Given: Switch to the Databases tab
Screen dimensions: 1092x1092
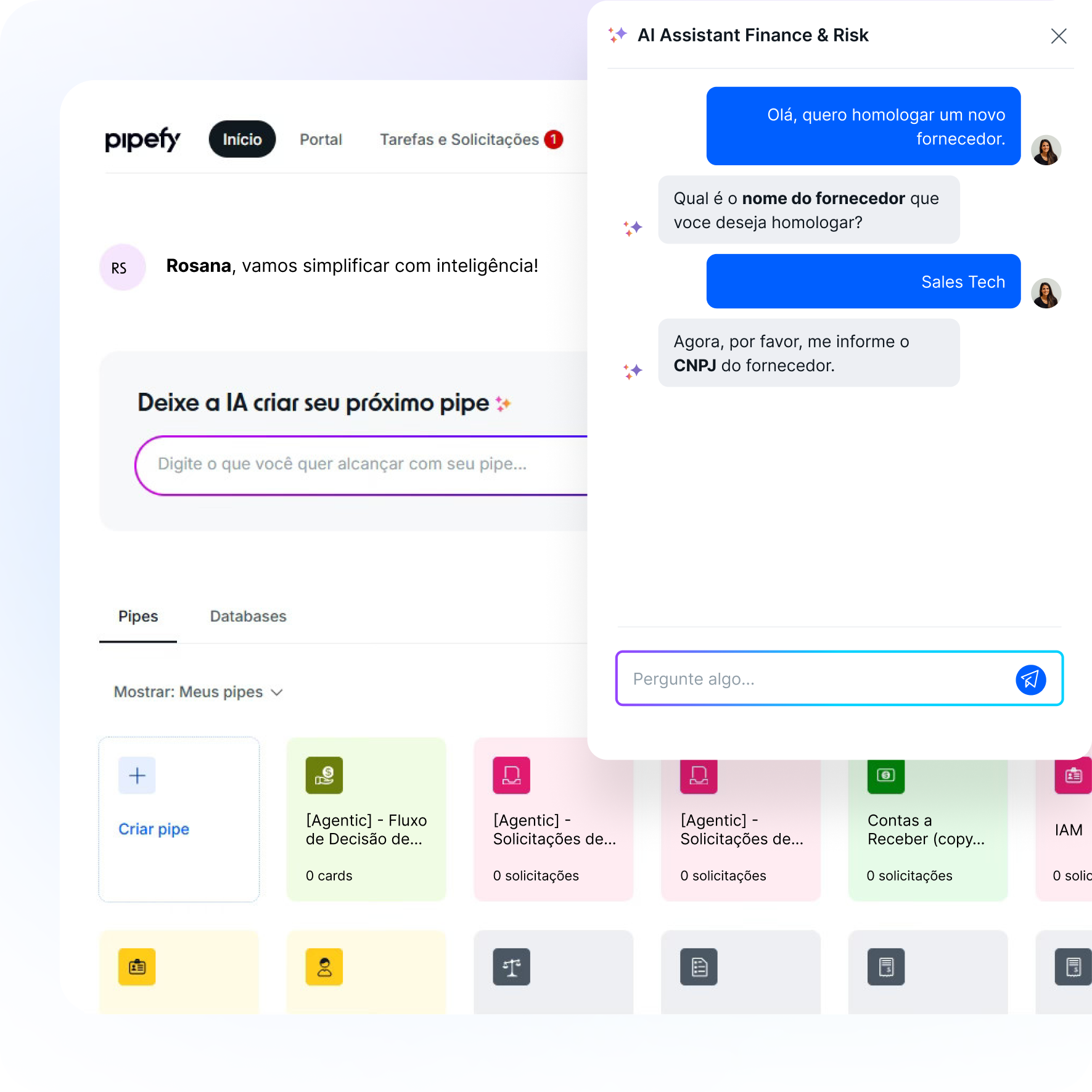Looking at the screenshot, I should coord(248,616).
